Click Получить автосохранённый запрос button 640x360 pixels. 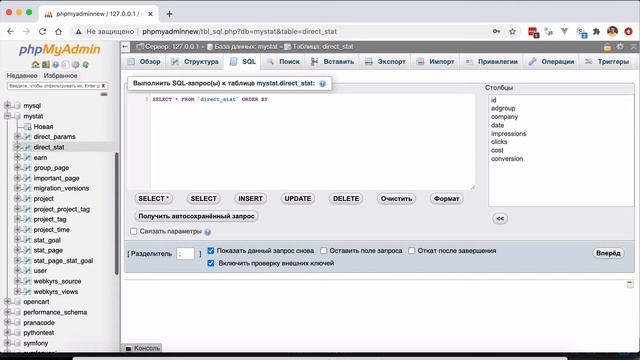coord(196,216)
